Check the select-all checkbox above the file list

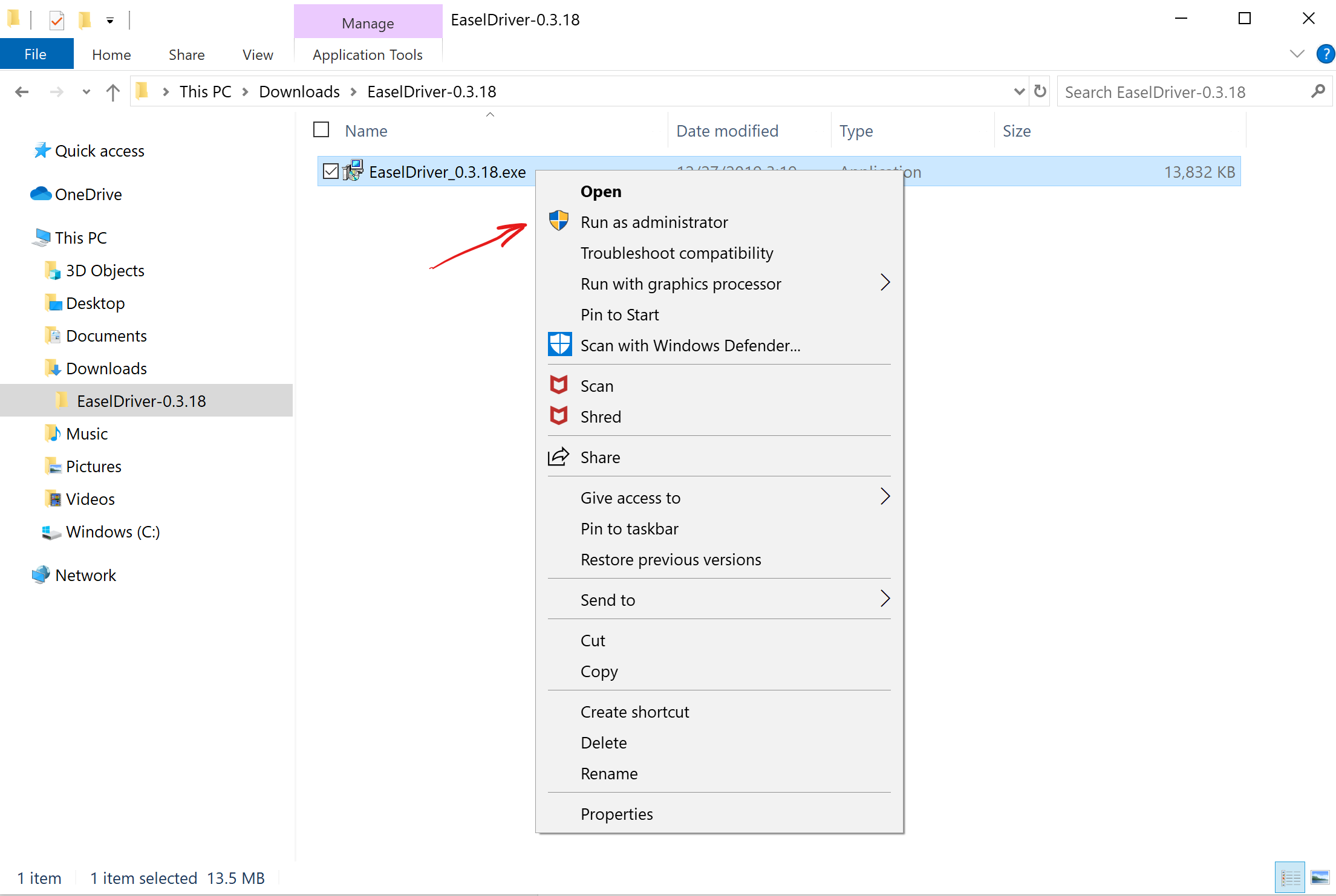point(321,129)
